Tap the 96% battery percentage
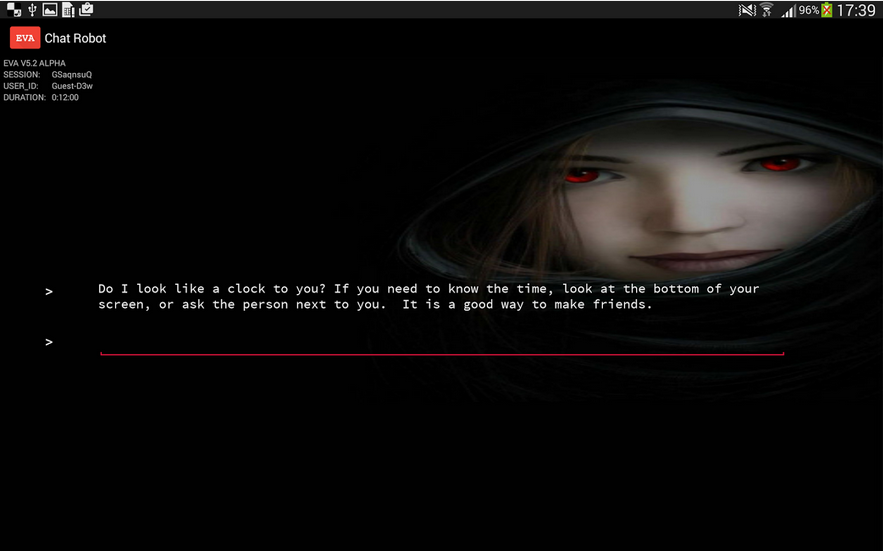 tap(809, 10)
